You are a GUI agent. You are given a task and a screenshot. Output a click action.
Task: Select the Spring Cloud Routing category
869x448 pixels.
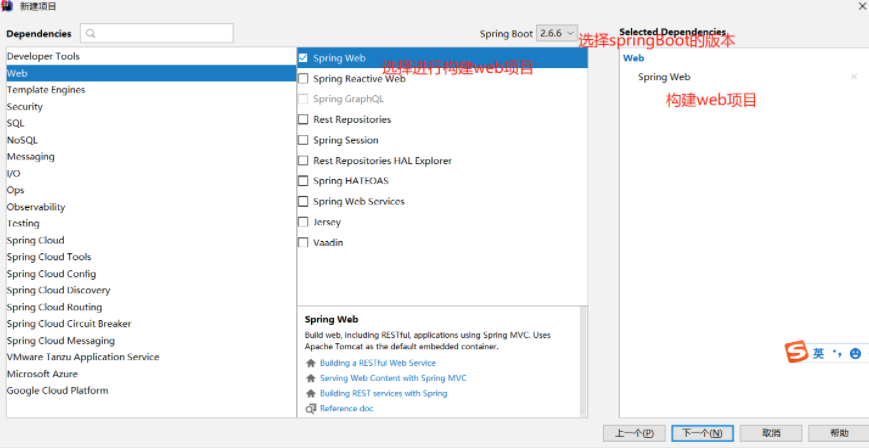pos(151,307)
